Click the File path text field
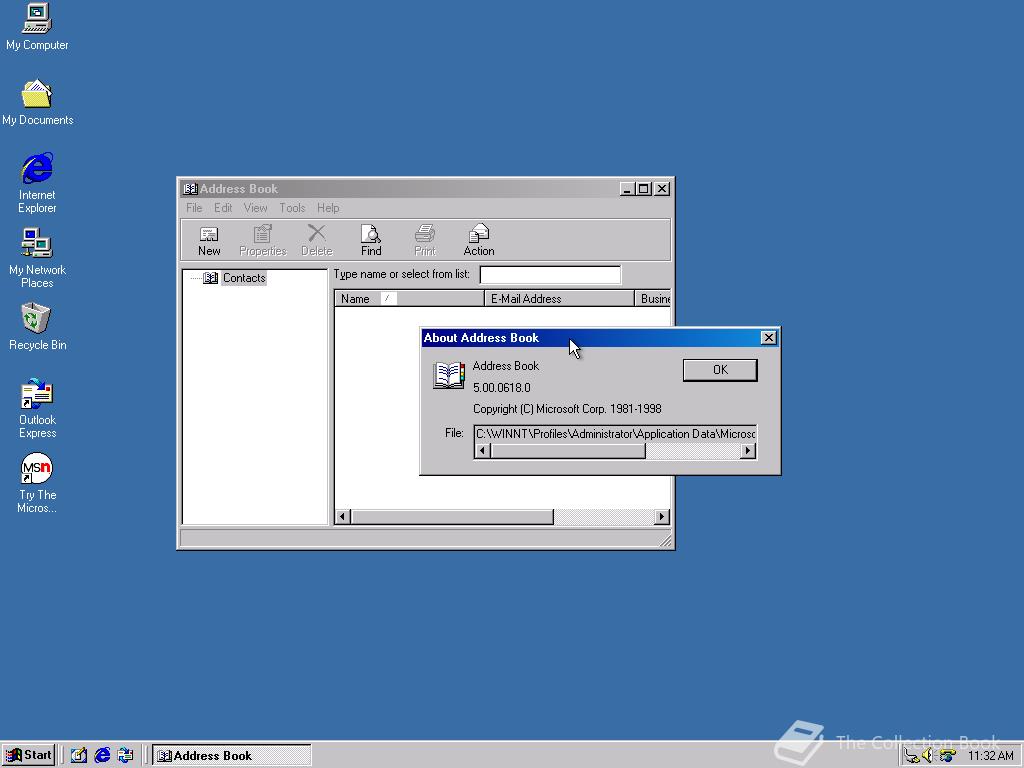1024x768 pixels. tap(615, 434)
